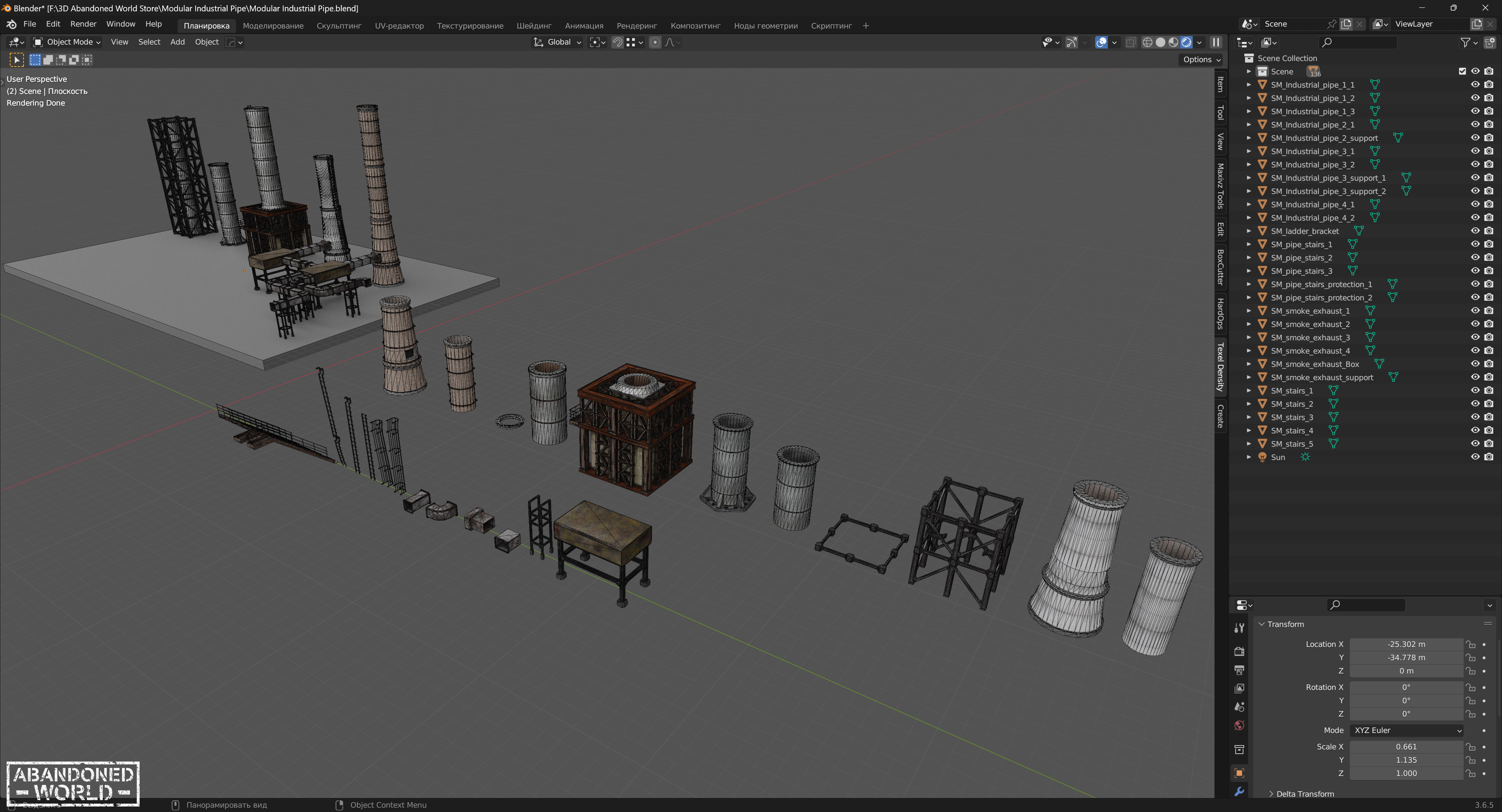This screenshot has height=812, width=1502.
Task: Open the View Layer properties tab
Action: (1239, 688)
